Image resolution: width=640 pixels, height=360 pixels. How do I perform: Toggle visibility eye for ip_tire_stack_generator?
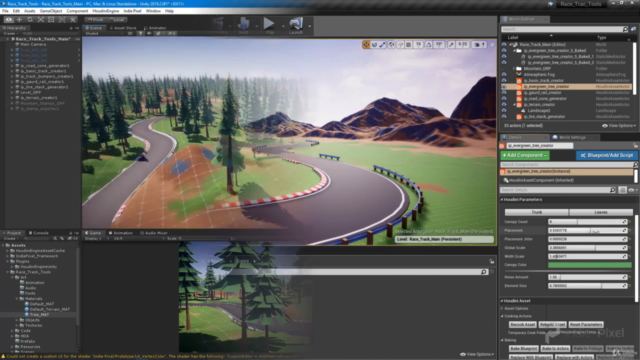click(x=504, y=116)
